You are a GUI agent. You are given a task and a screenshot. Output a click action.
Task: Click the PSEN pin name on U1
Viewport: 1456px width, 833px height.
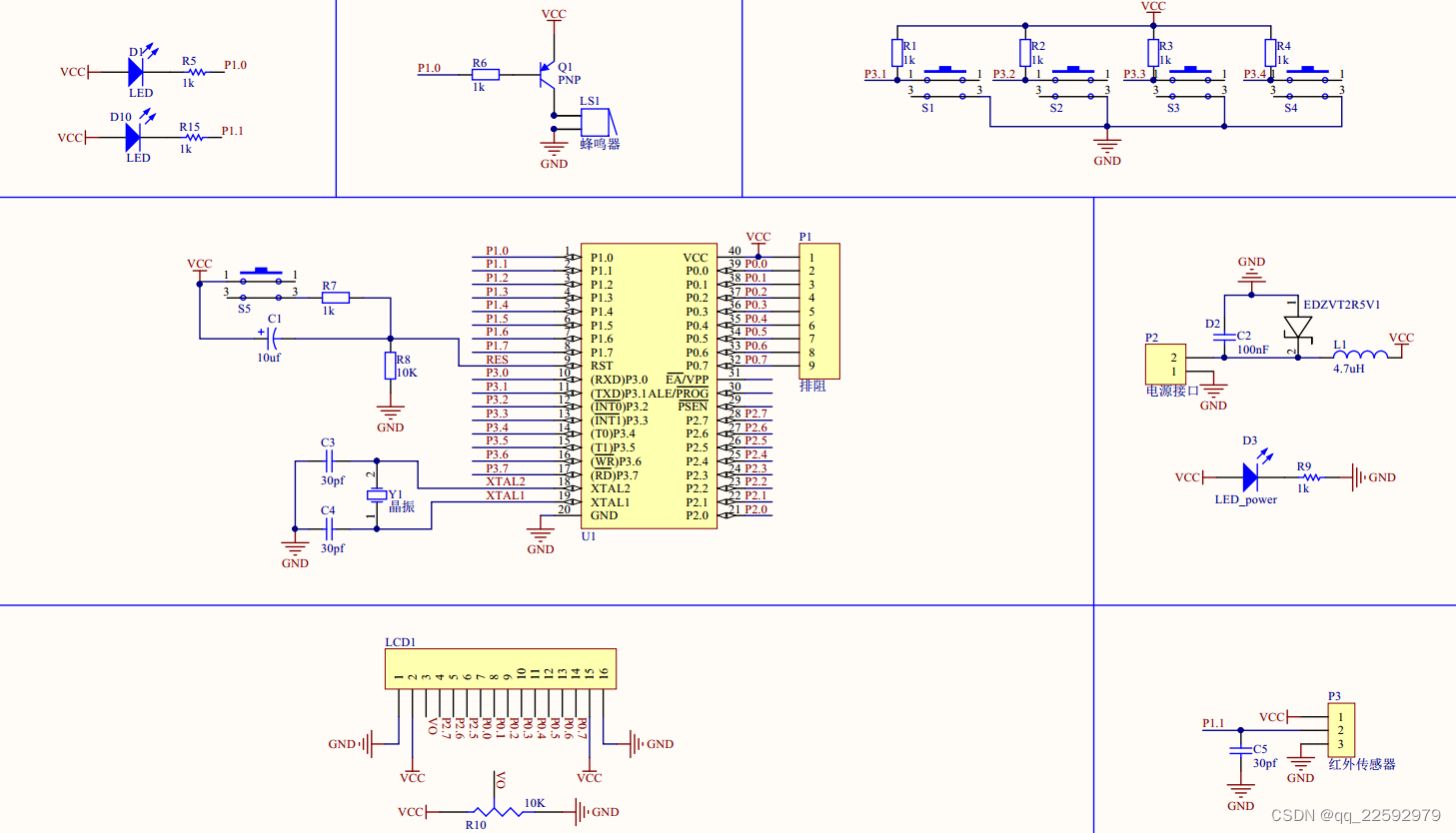693,407
